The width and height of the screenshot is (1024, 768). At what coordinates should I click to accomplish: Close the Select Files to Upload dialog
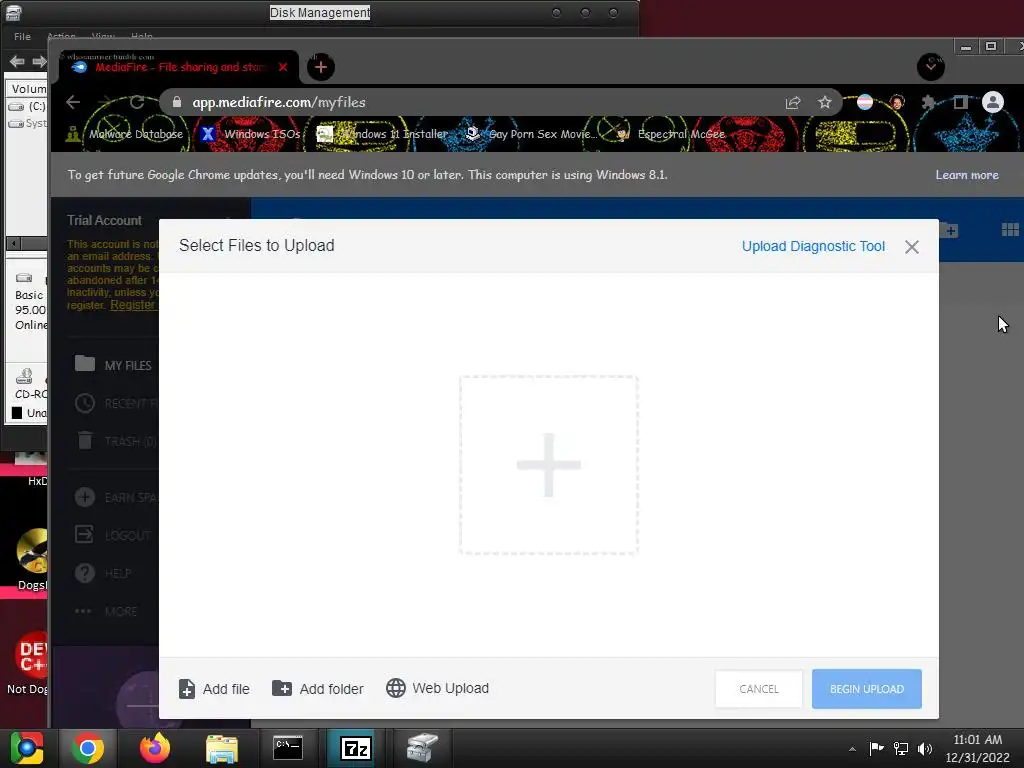pos(912,247)
